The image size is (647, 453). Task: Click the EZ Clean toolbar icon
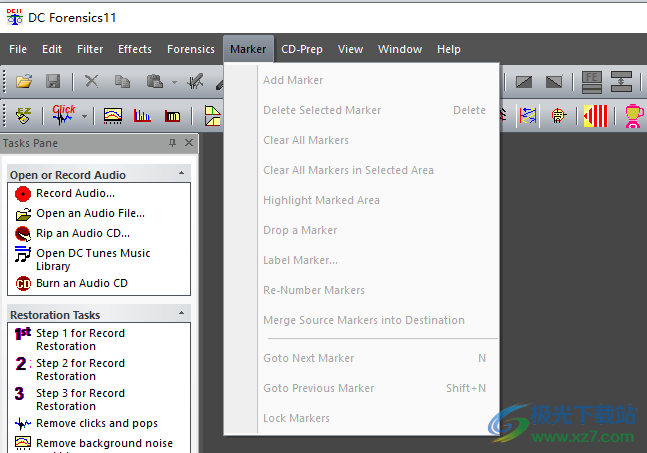pos(22,116)
